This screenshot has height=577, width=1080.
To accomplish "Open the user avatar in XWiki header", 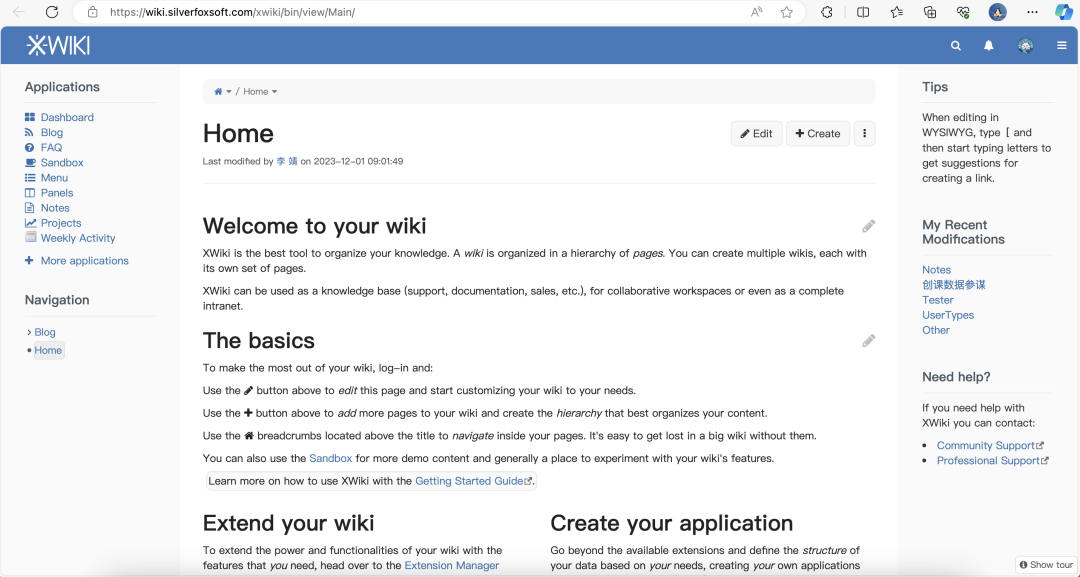I will point(1026,45).
